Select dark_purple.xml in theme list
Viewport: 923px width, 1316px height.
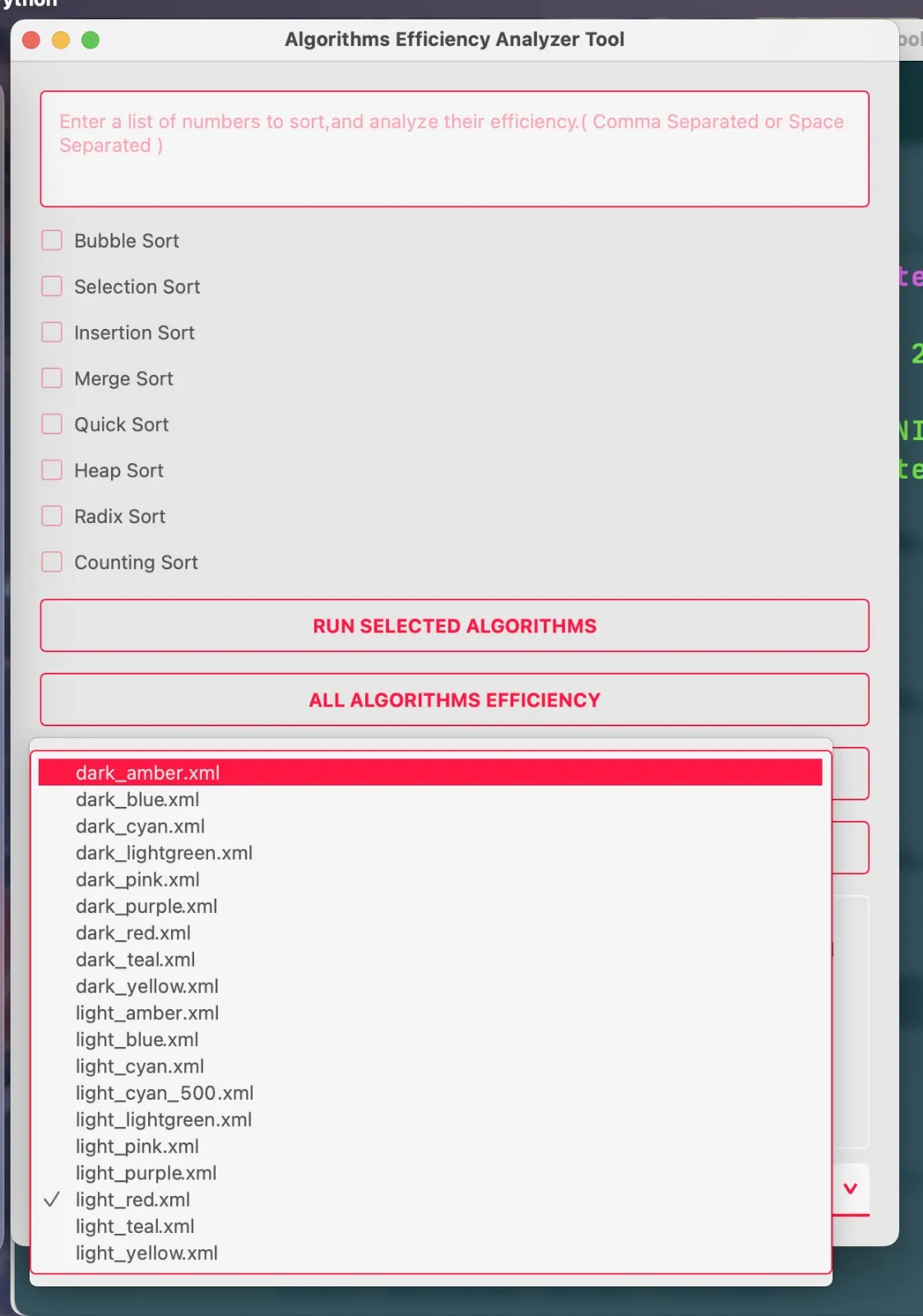click(430, 906)
